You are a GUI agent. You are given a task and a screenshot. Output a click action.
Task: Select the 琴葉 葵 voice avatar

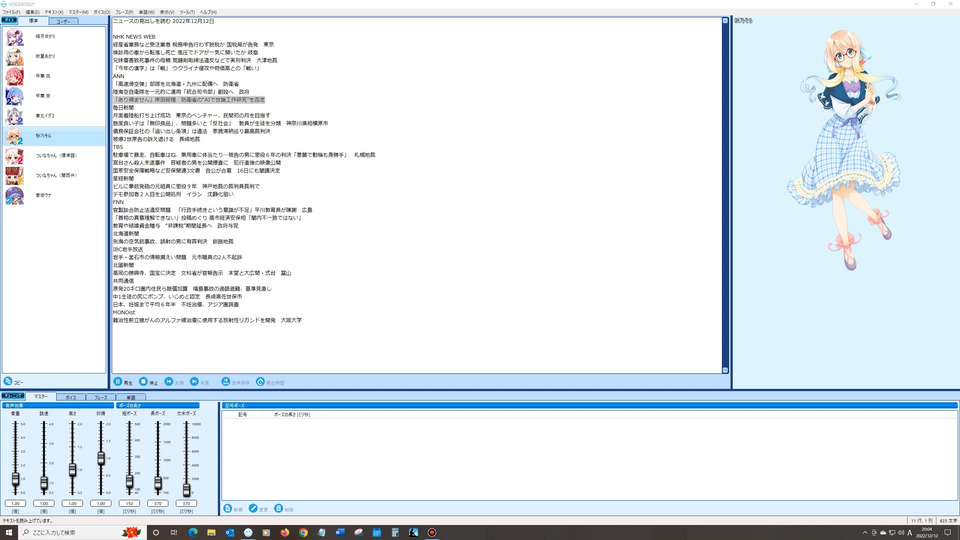14,96
